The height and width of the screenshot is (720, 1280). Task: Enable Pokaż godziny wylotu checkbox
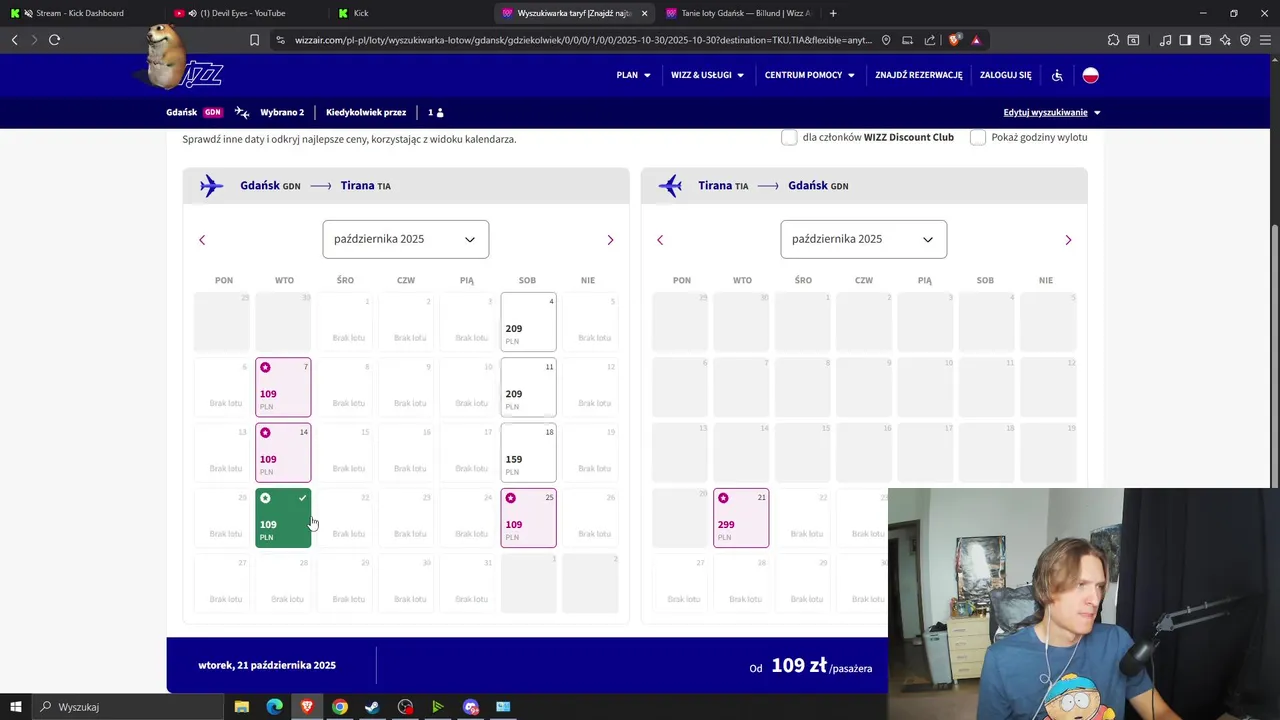click(x=978, y=137)
